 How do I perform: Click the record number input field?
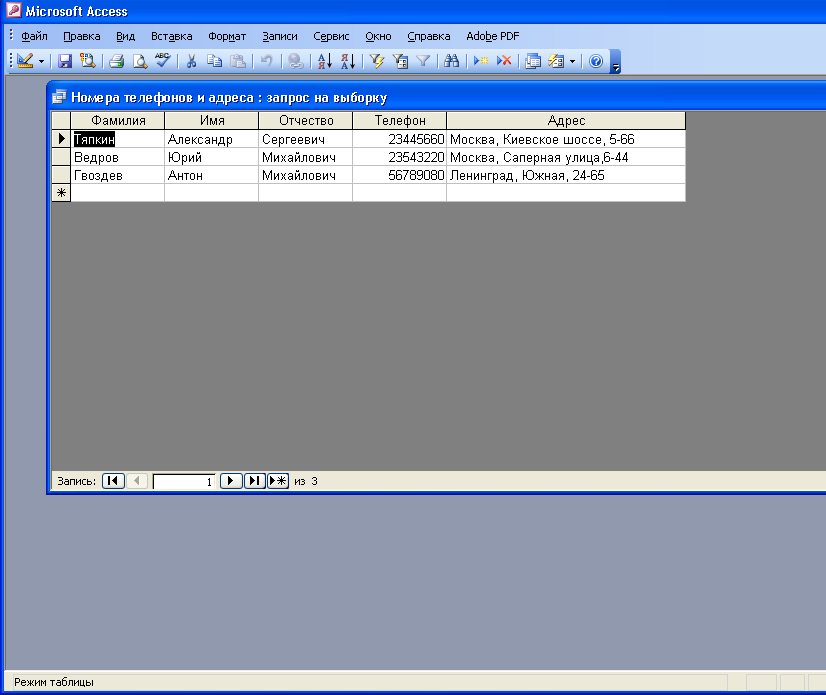tap(184, 481)
